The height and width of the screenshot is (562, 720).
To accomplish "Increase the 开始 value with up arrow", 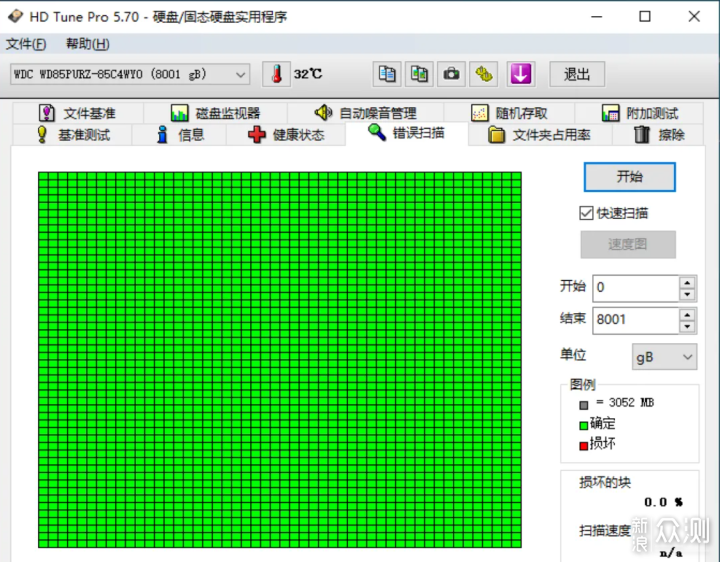I will tap(687, 282).
